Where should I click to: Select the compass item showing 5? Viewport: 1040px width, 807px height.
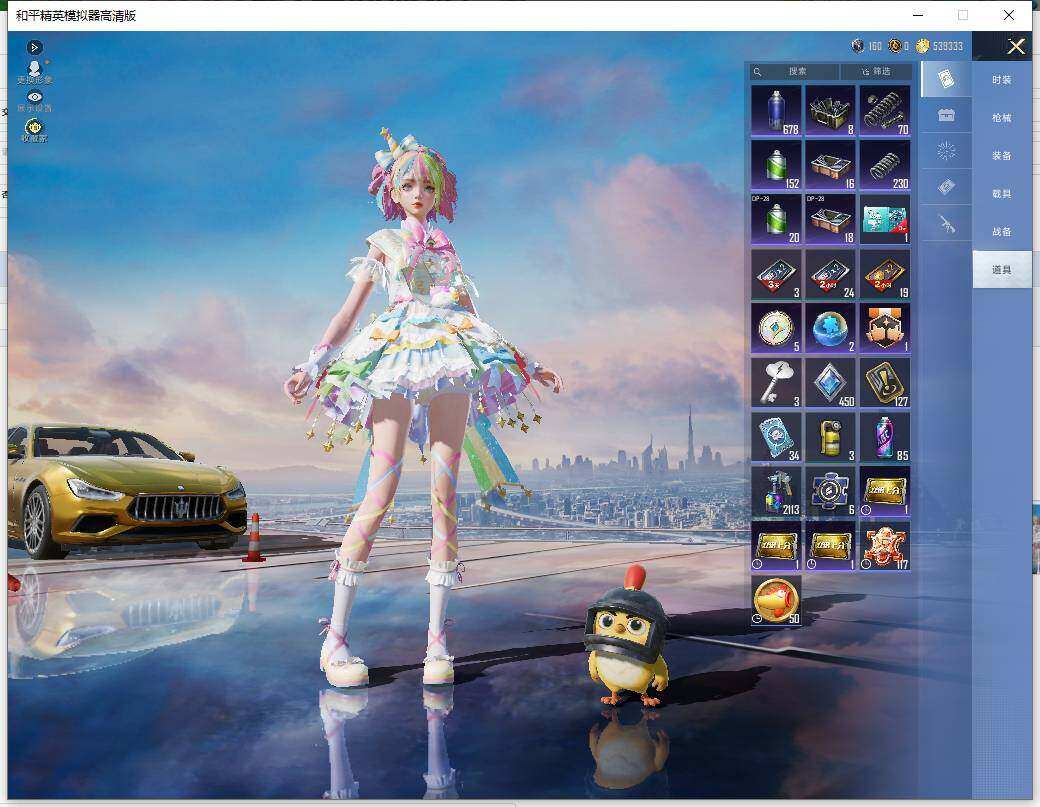coord(776,328)
